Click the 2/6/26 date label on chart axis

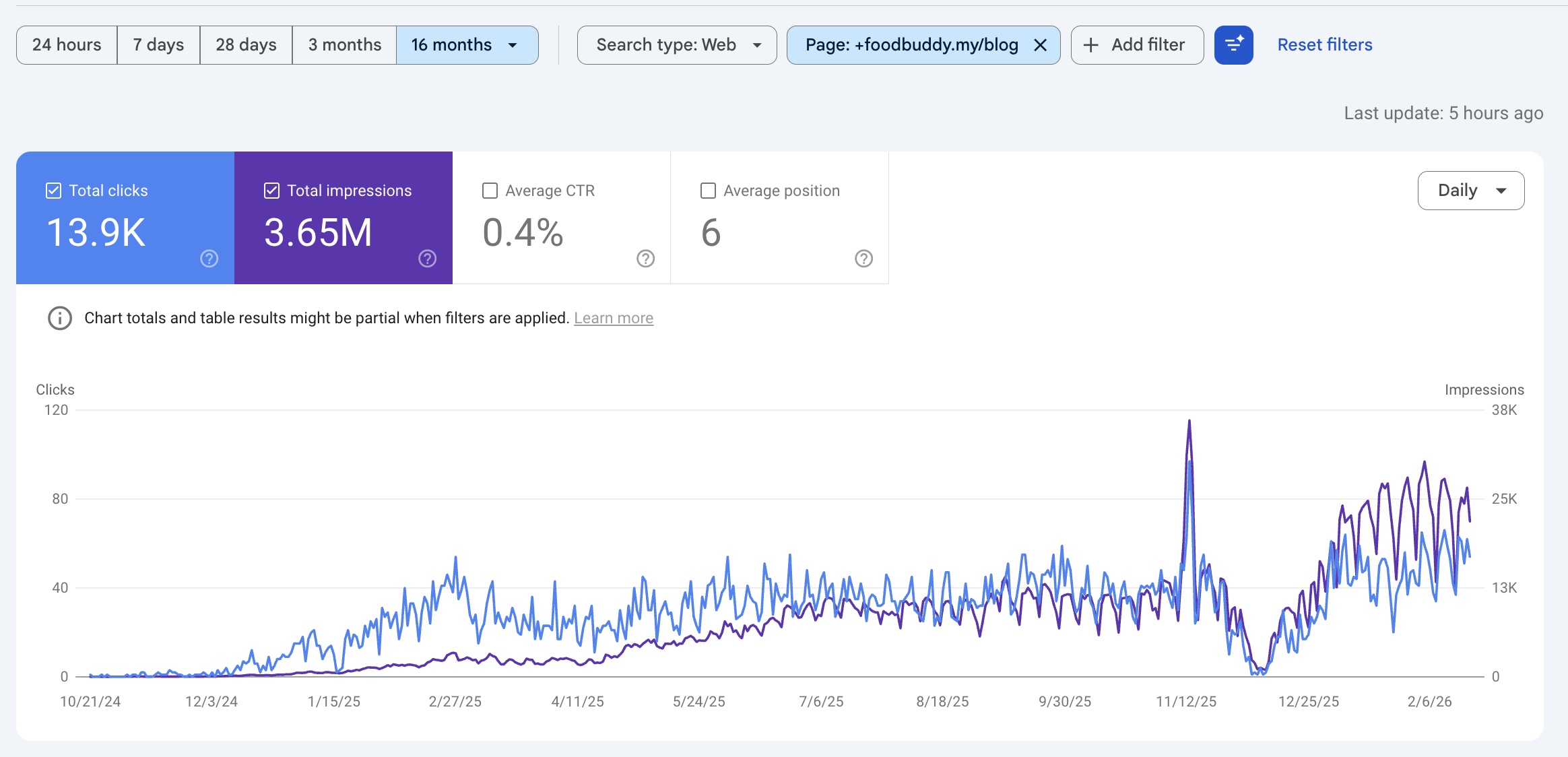tap(1429, 702)
